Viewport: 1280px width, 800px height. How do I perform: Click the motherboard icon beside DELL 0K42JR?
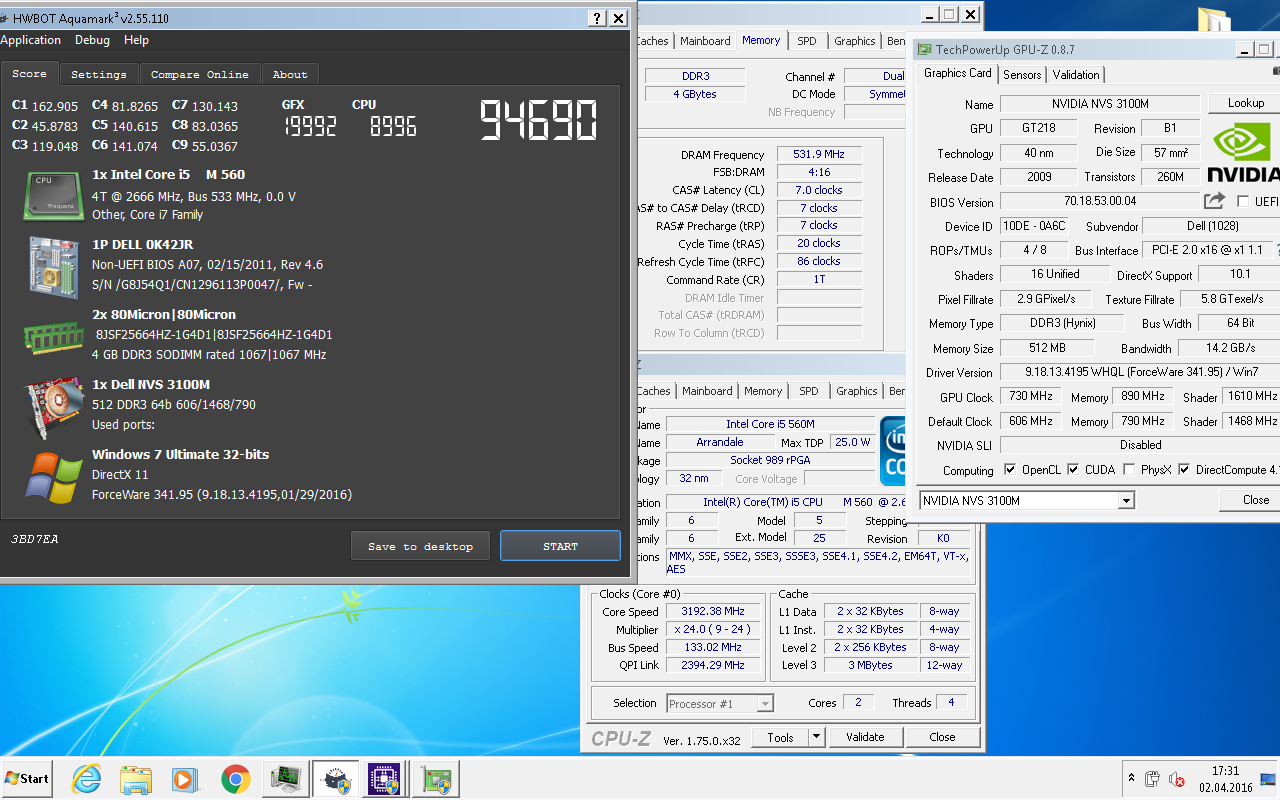pyautogui.click(x=54, y=265)
